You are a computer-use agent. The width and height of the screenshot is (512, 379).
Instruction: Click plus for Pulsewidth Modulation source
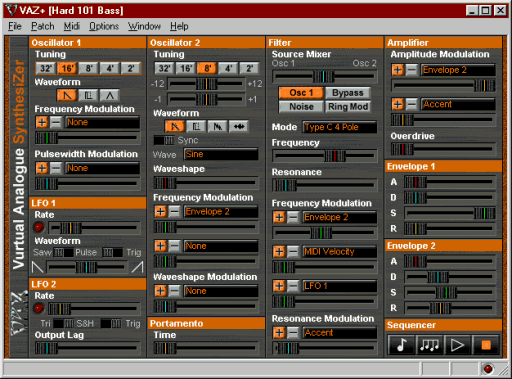(42, 168)
